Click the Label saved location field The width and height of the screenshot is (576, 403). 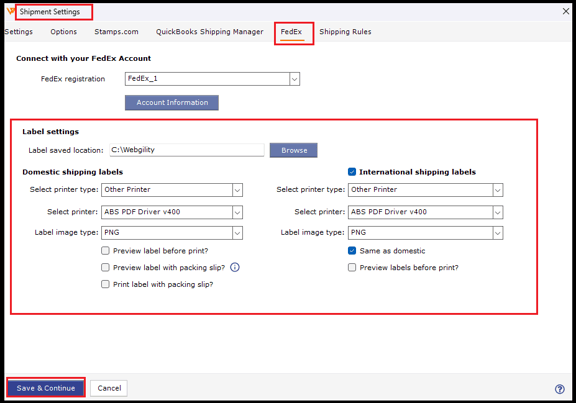[187, 150]
